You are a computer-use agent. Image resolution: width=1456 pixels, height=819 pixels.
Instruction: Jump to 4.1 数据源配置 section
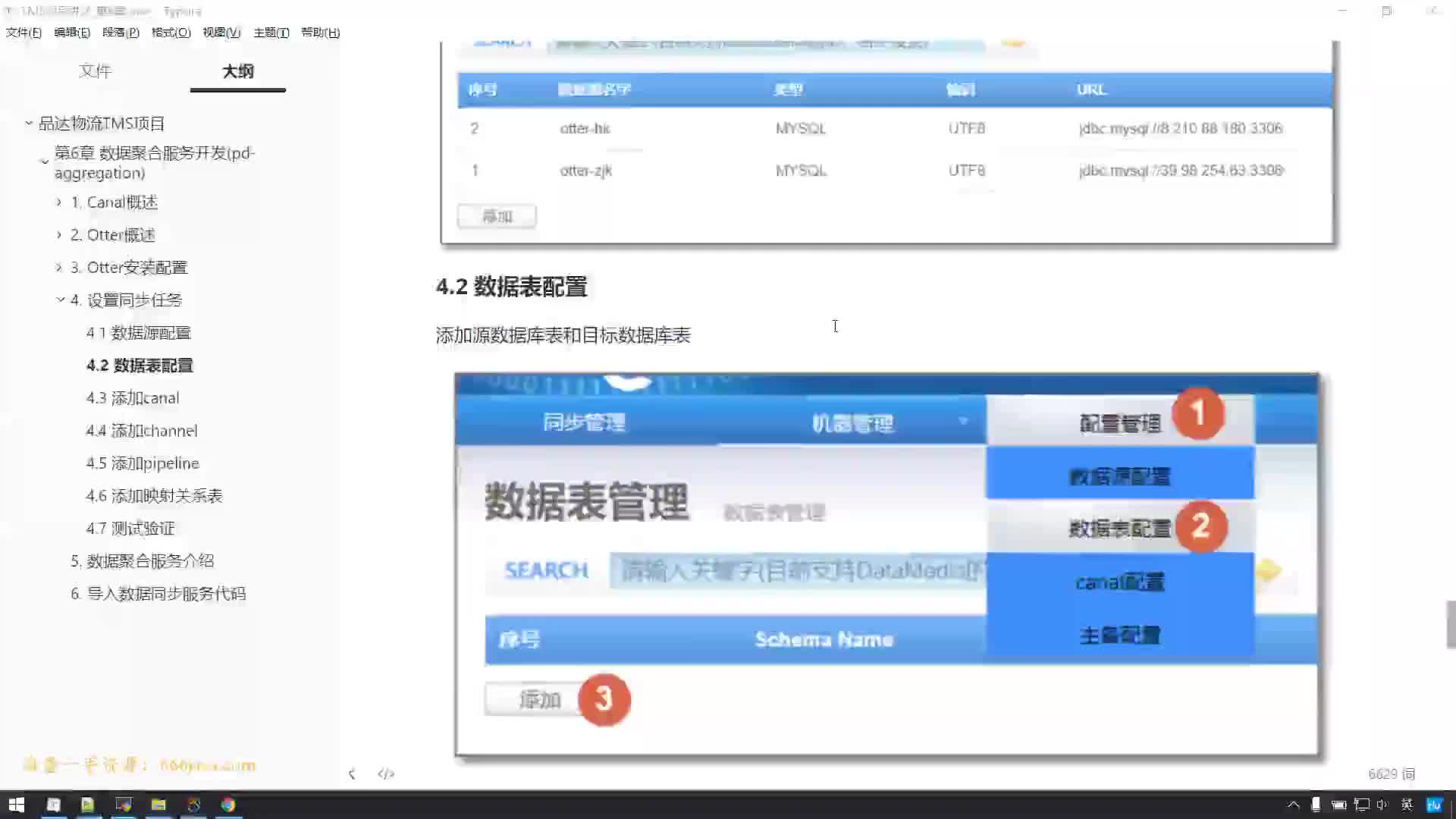(x=139, y=333)
